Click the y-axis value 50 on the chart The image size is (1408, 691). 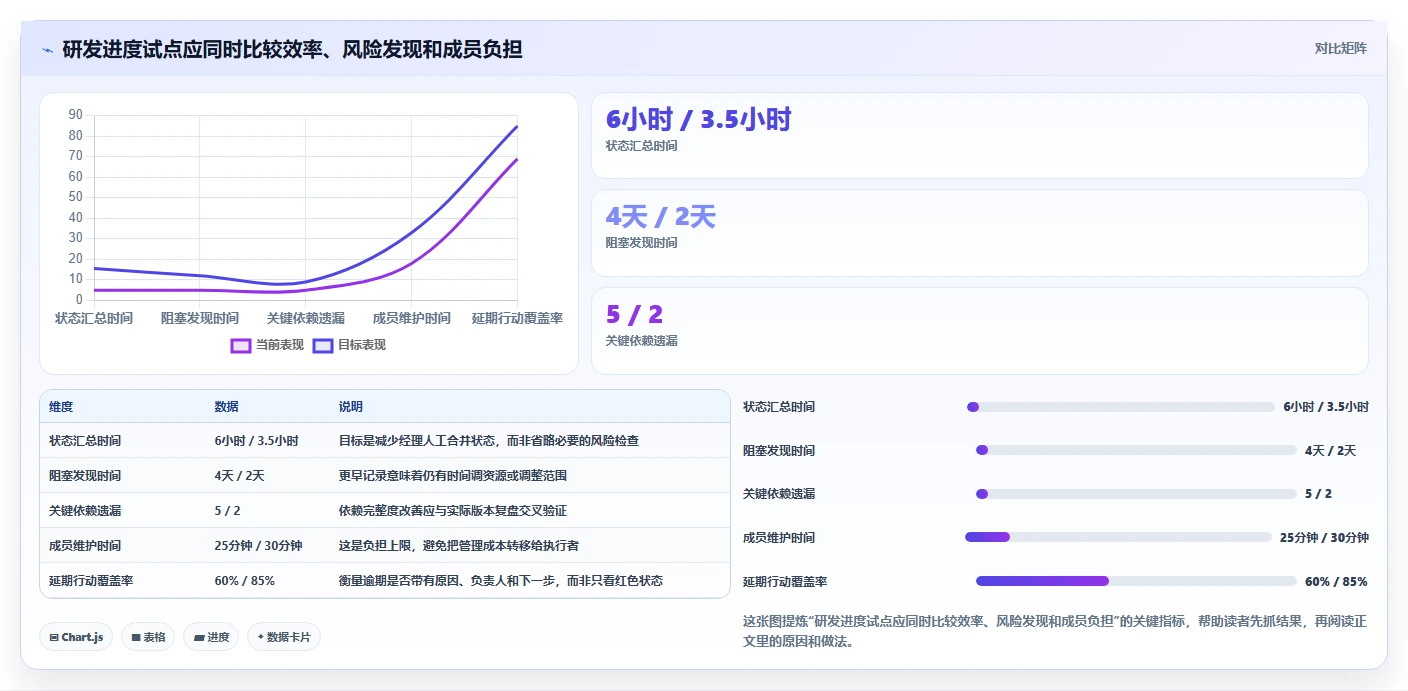[x=75, y=197]
